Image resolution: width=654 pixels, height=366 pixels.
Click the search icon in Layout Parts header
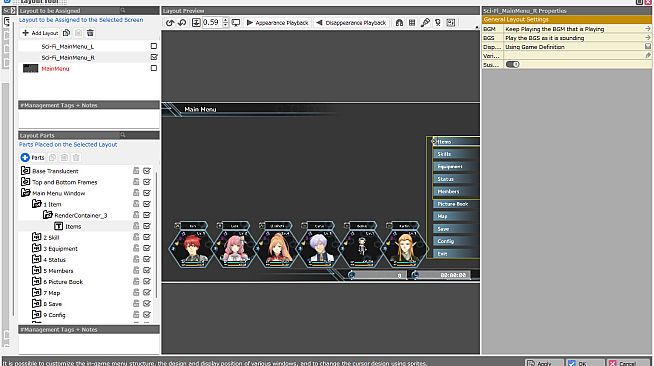pyautogui.click(x=123, y=135)
